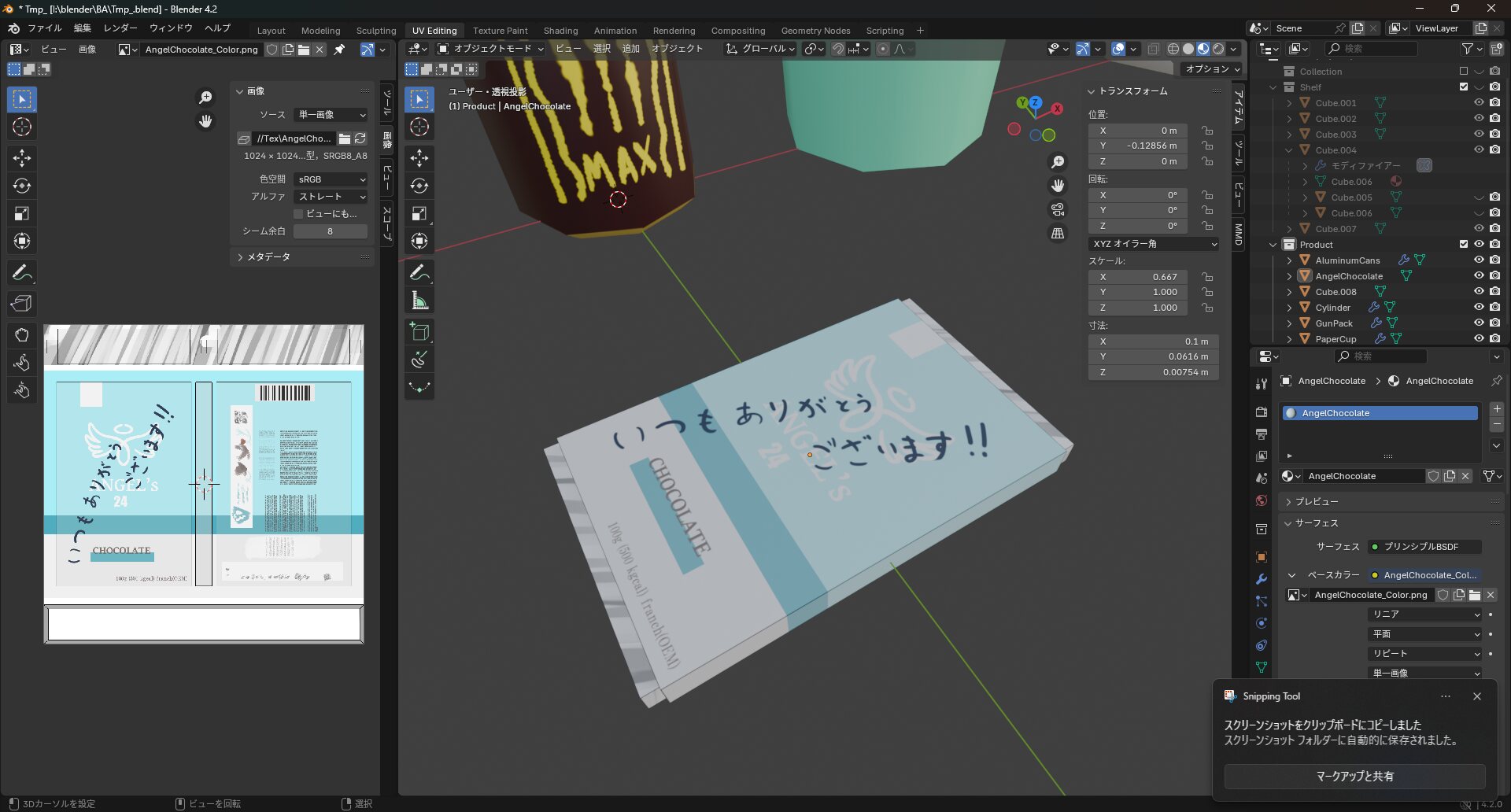Hide AngelChocolate object via eye icon
This screenshot has width=1511, height=812.
pos(1479,276)
